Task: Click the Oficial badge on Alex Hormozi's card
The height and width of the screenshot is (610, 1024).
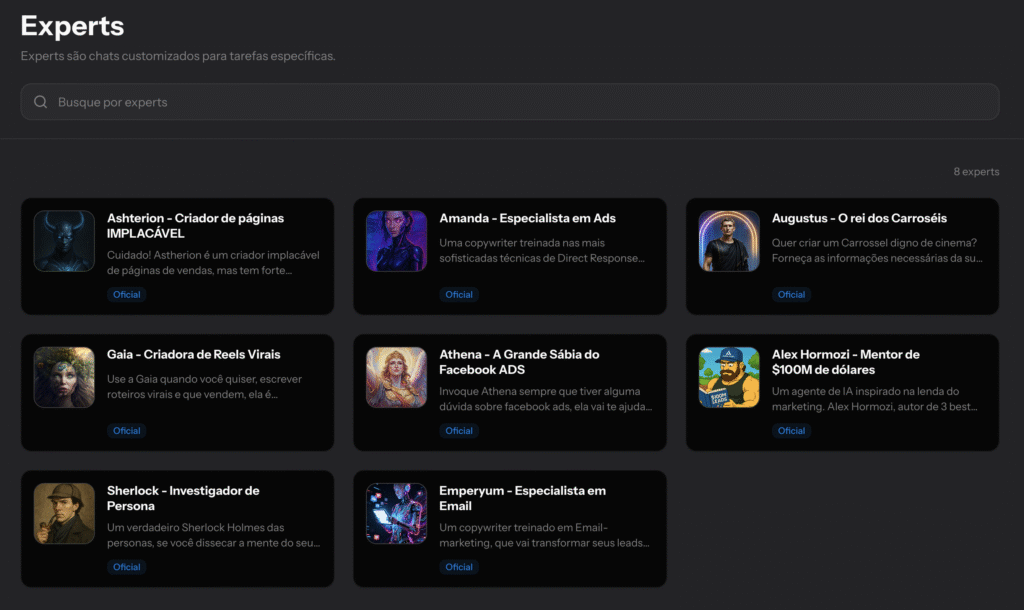Action: pyautogui.click(x=791, y=431)
